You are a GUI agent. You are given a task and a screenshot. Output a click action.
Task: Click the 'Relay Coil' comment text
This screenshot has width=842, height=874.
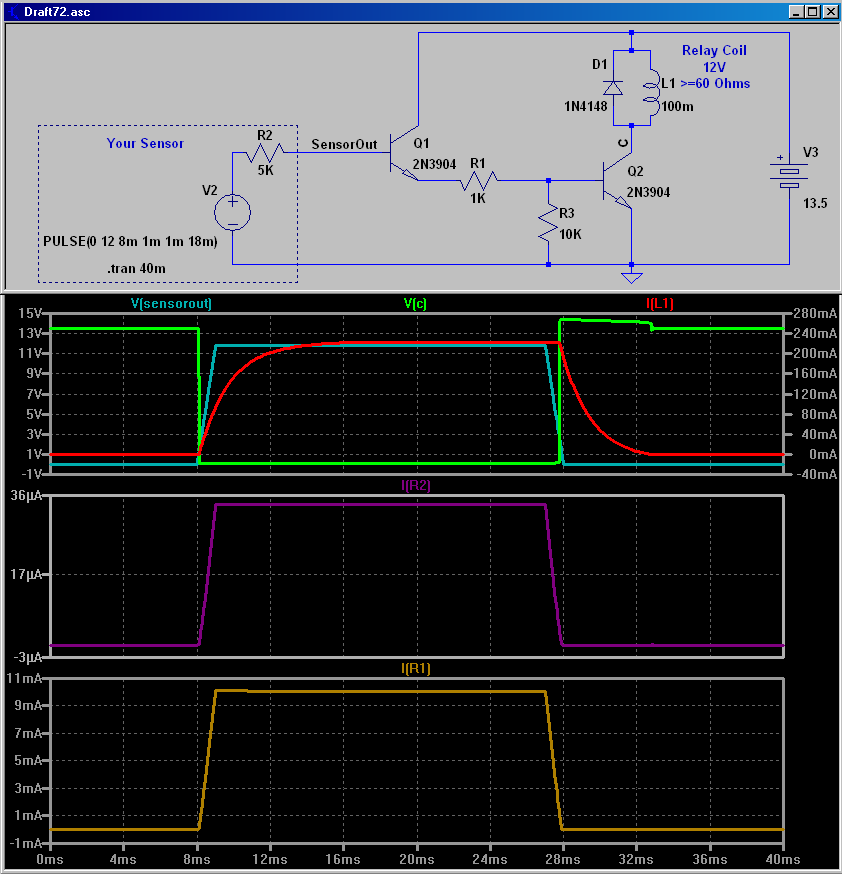click(x=714, y=50)
